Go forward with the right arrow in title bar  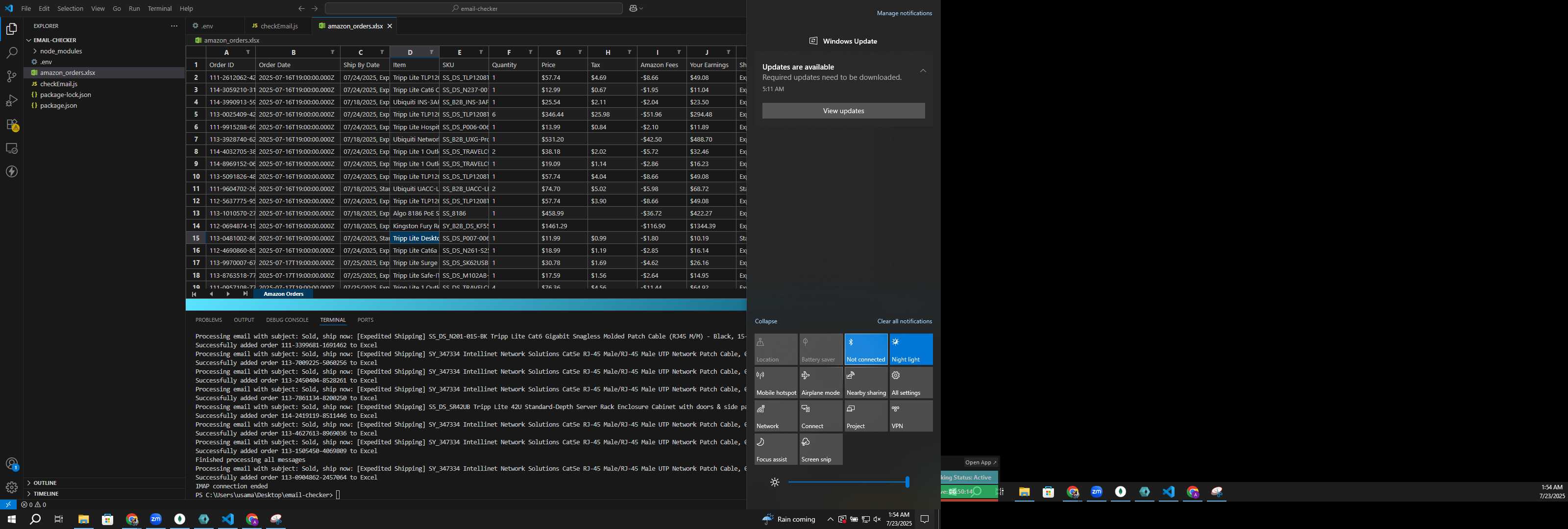[315, 8]
